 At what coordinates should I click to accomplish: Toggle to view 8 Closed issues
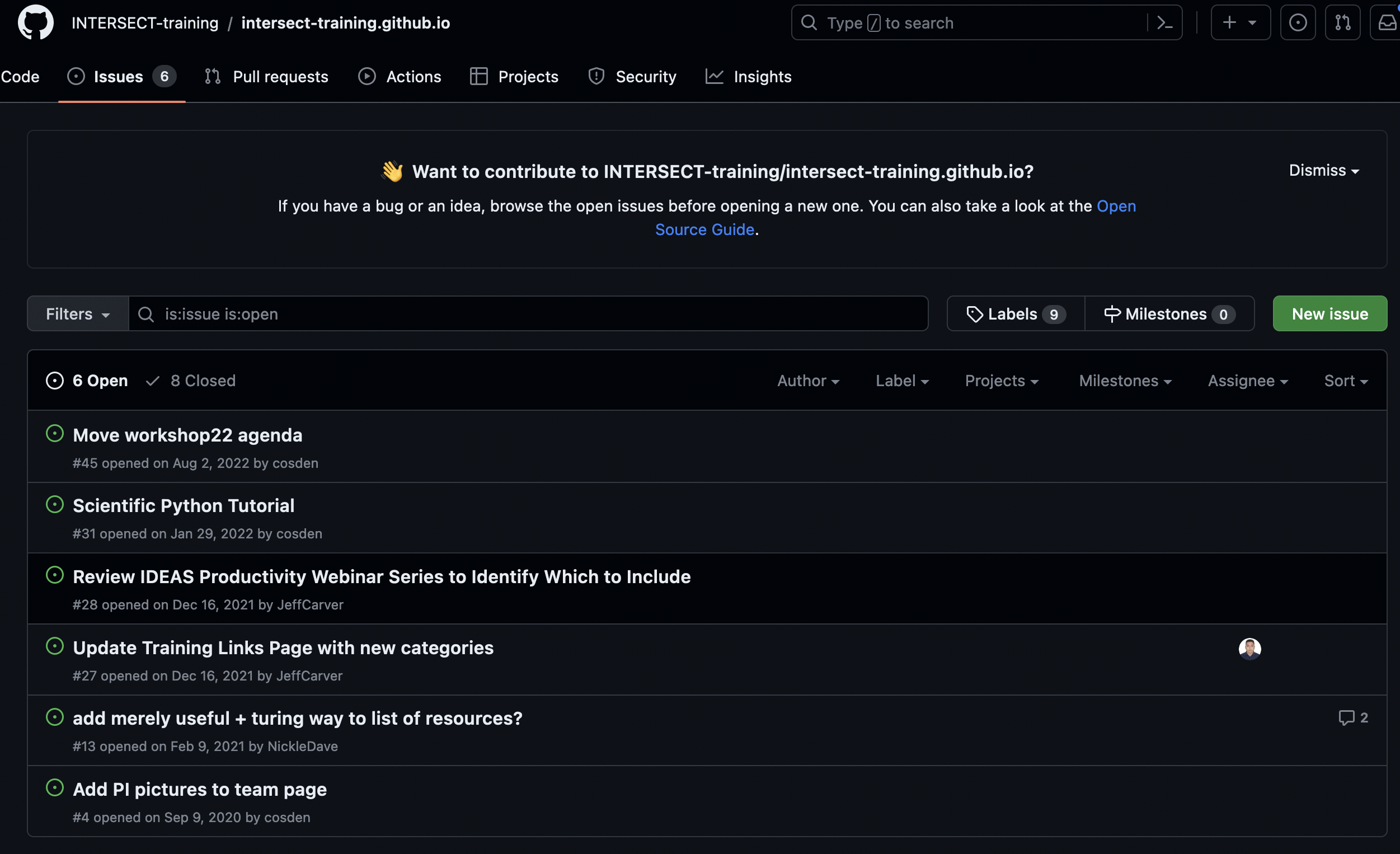(190, 380)
